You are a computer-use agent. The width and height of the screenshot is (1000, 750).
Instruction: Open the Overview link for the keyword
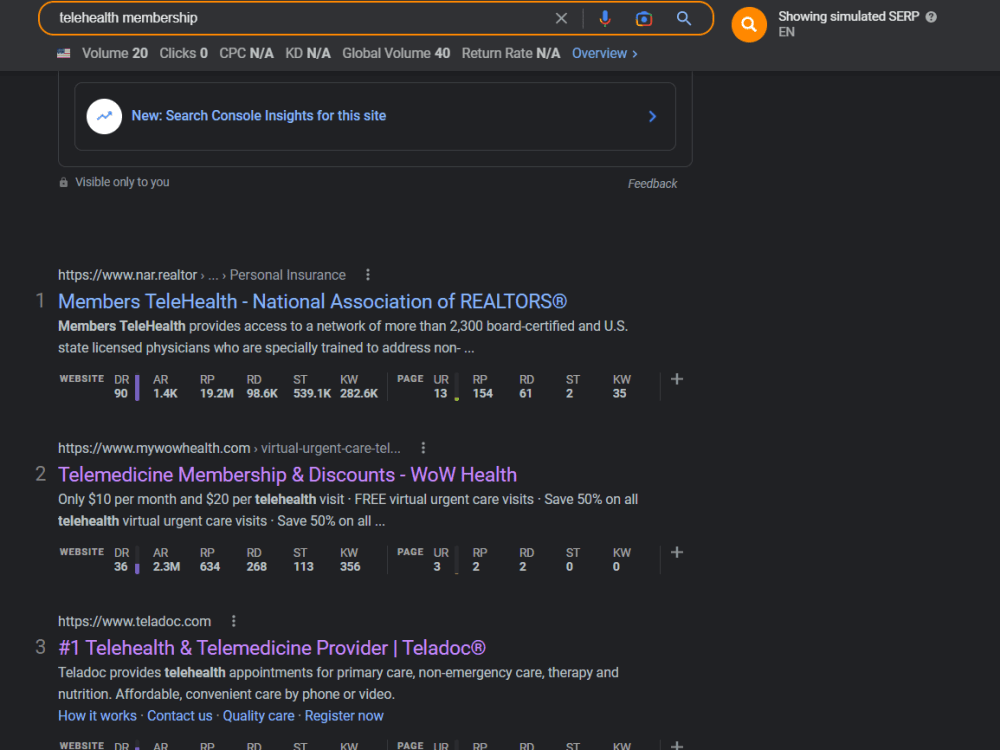click(x=605, y=54)
